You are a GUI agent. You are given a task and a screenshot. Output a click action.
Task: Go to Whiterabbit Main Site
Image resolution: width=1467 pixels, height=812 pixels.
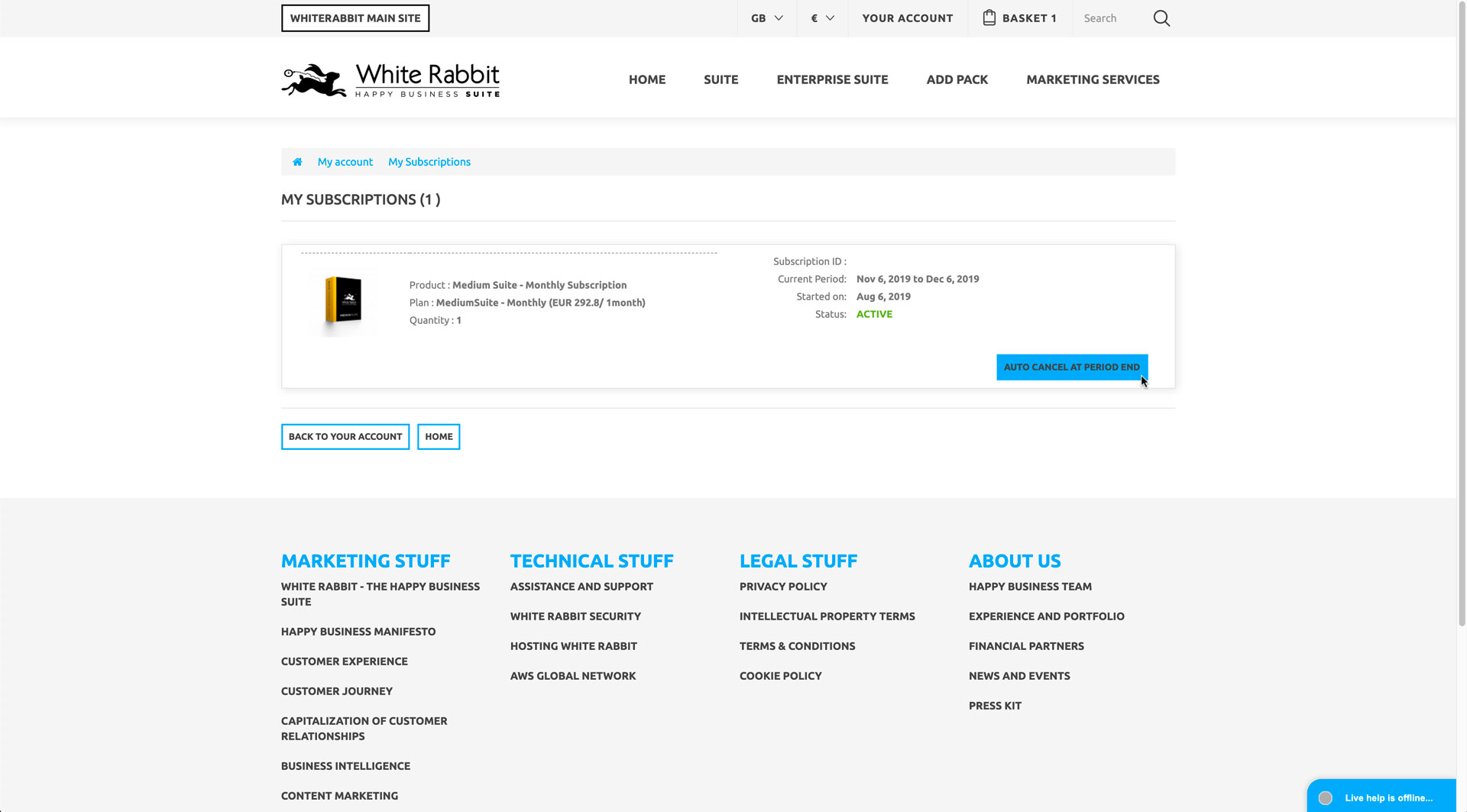[355, 18]
